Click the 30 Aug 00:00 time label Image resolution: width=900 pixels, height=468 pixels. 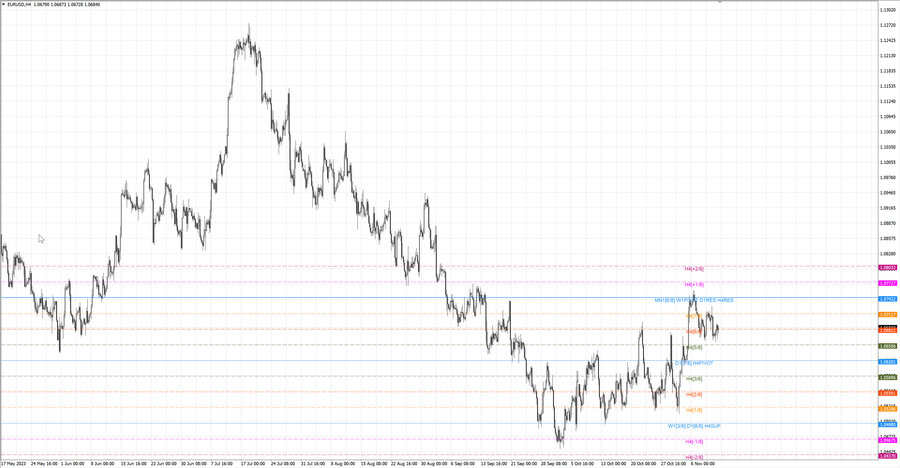pos(433,463)
